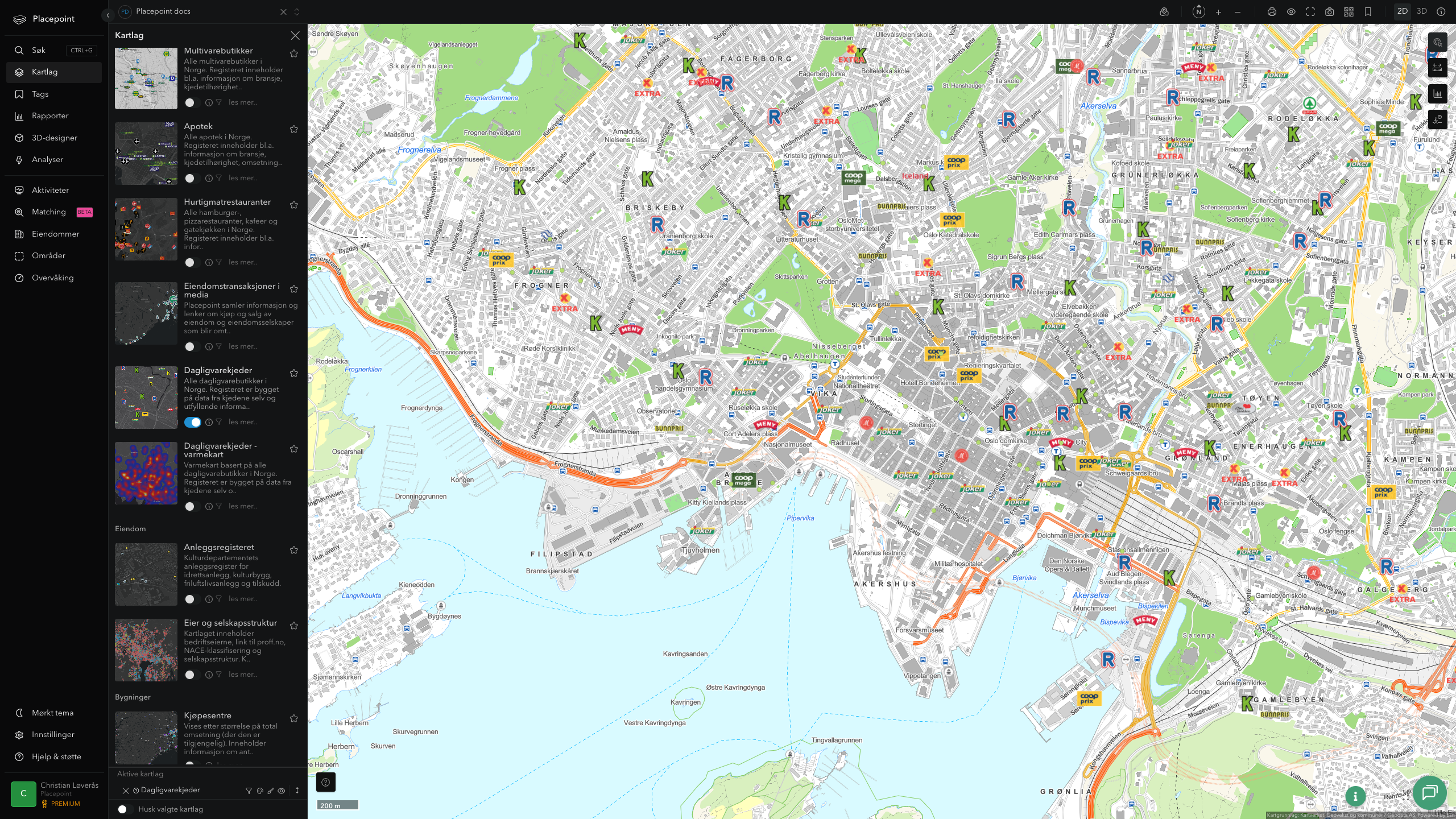Open Områder in the sidebar
The image size is (1456, 819).
(x=54, y=256)
